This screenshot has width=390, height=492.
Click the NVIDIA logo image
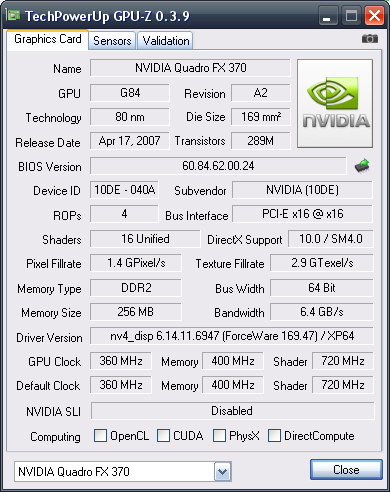tap(335, 103)
